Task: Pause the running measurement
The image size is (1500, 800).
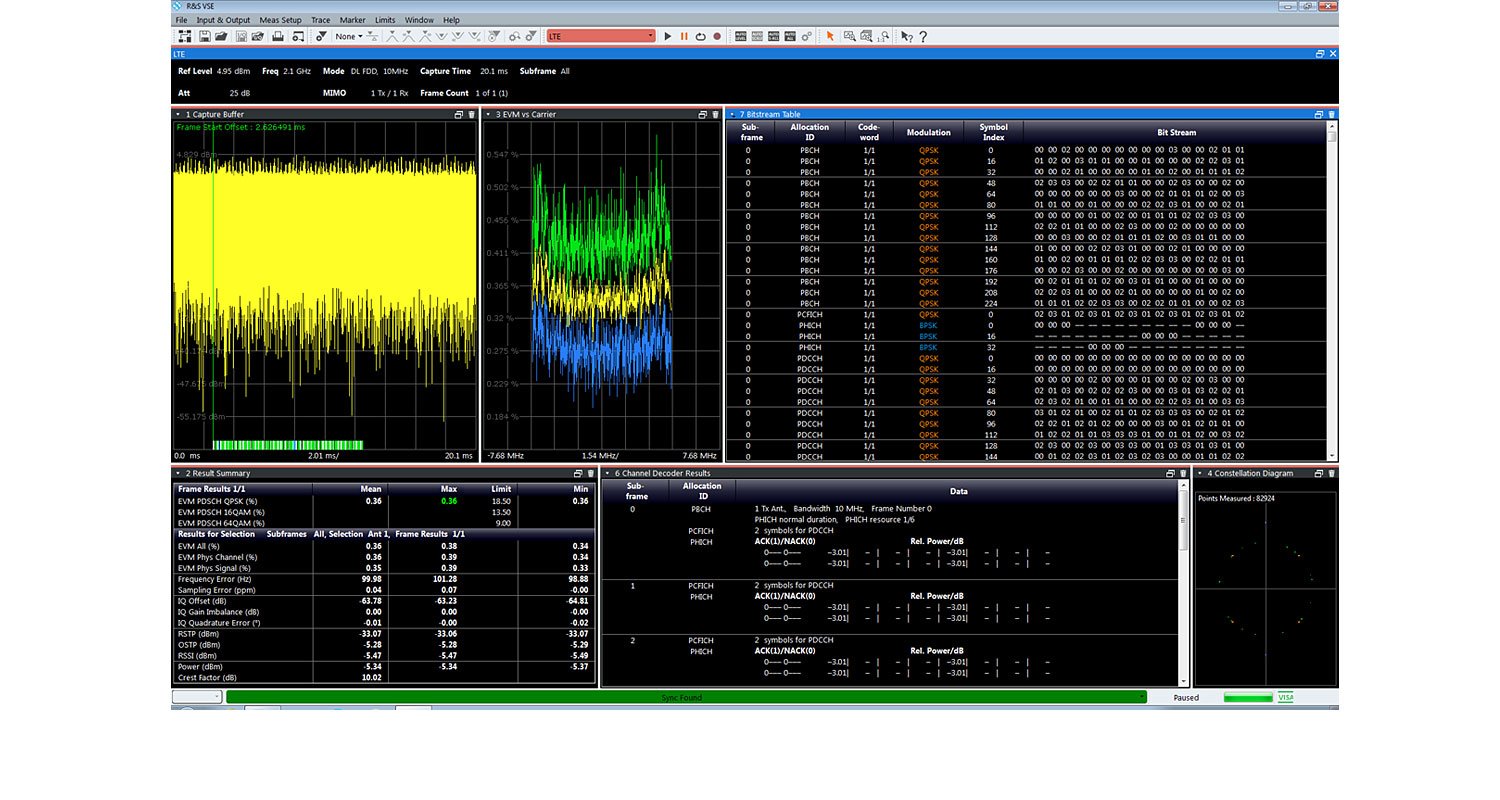Action: point(684,36)
